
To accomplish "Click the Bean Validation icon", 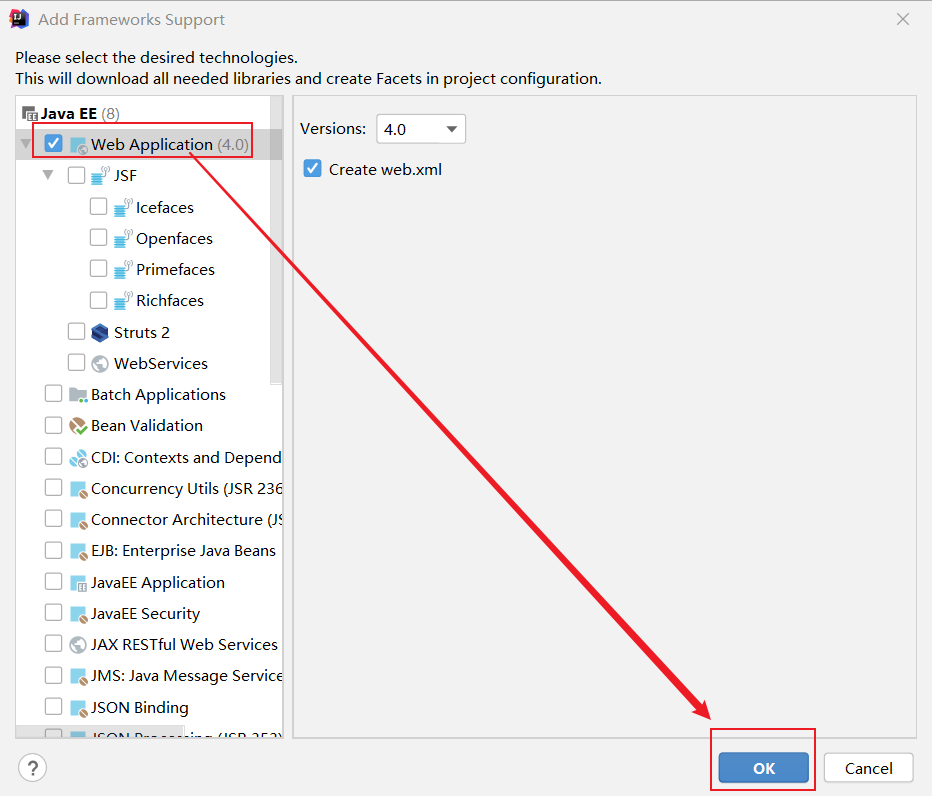I will [78, 426].
